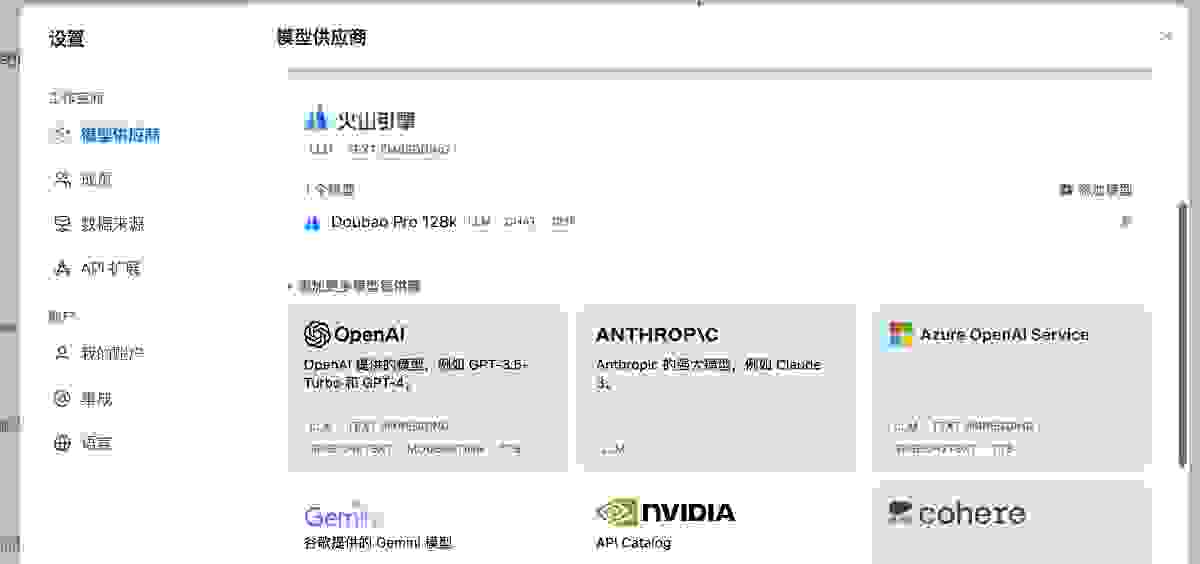Click the integrations @ icon
The height and width of the screenshot is (564, 1200).
coord(62,398)
